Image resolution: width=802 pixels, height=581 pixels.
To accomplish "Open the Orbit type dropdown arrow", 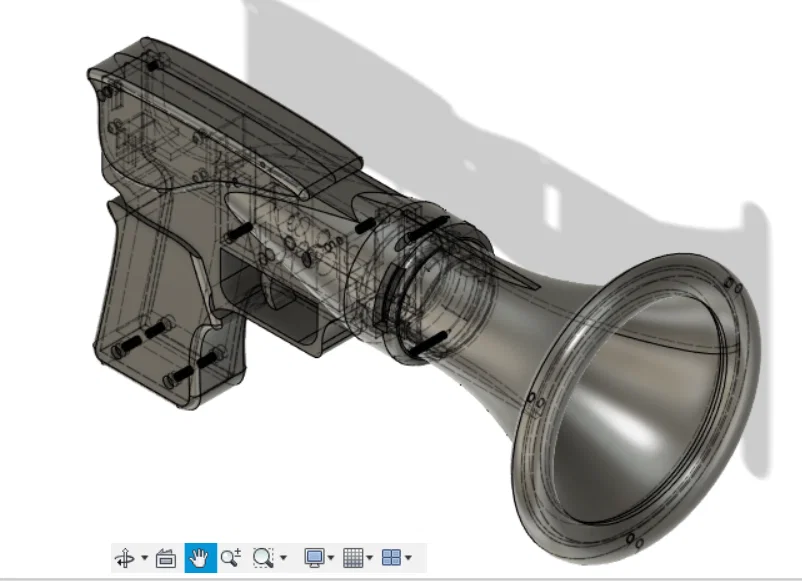I will tap(145, 557).
